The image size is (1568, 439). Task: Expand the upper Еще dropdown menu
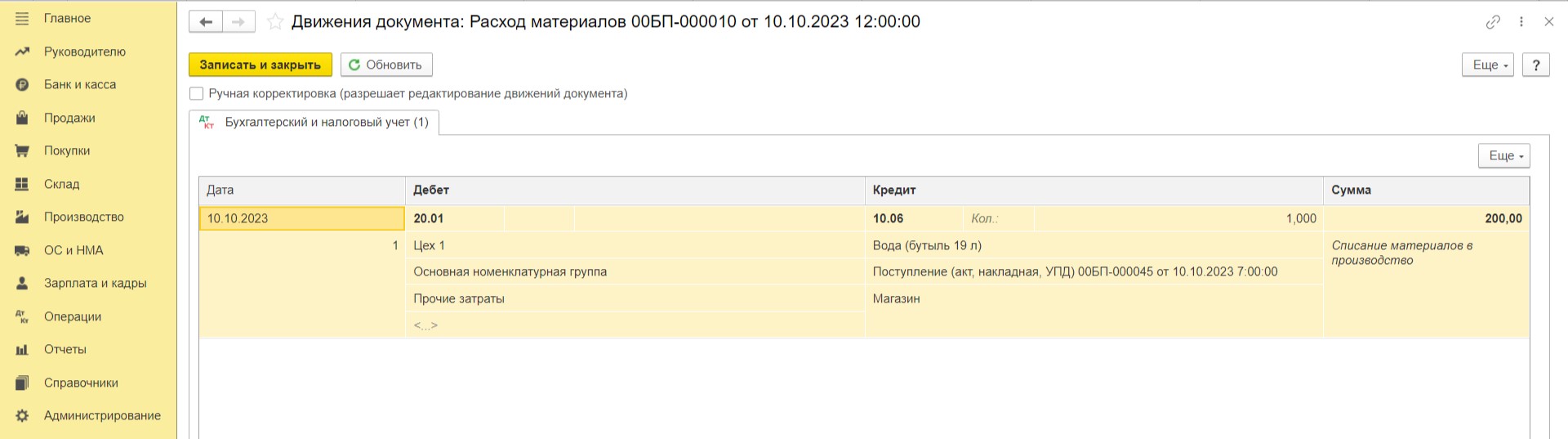[1488, 65]
